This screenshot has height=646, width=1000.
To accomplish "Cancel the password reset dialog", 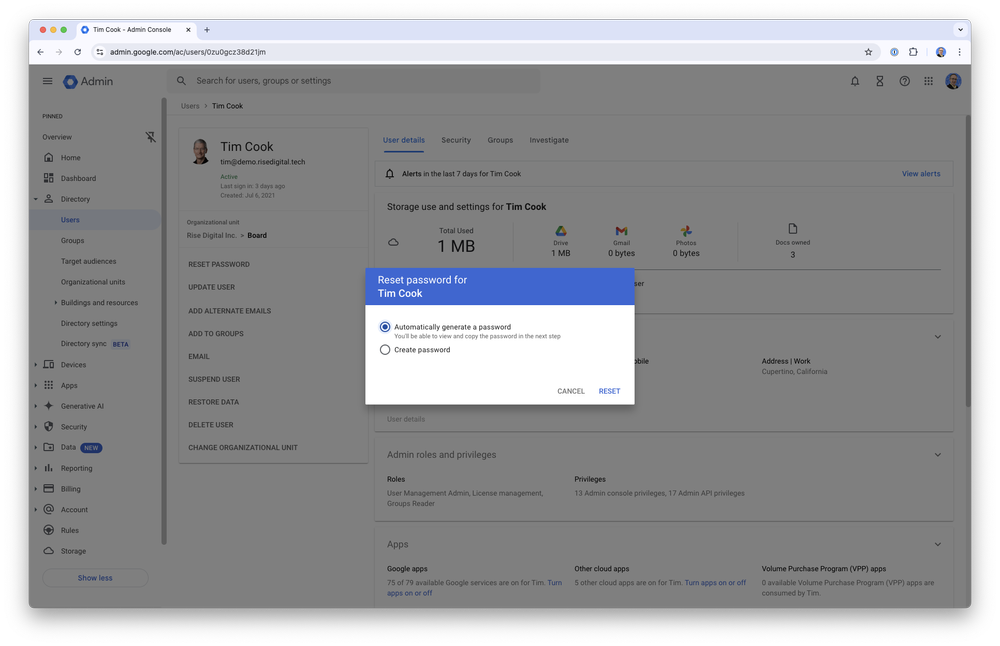I will click(x=570, y=391).
